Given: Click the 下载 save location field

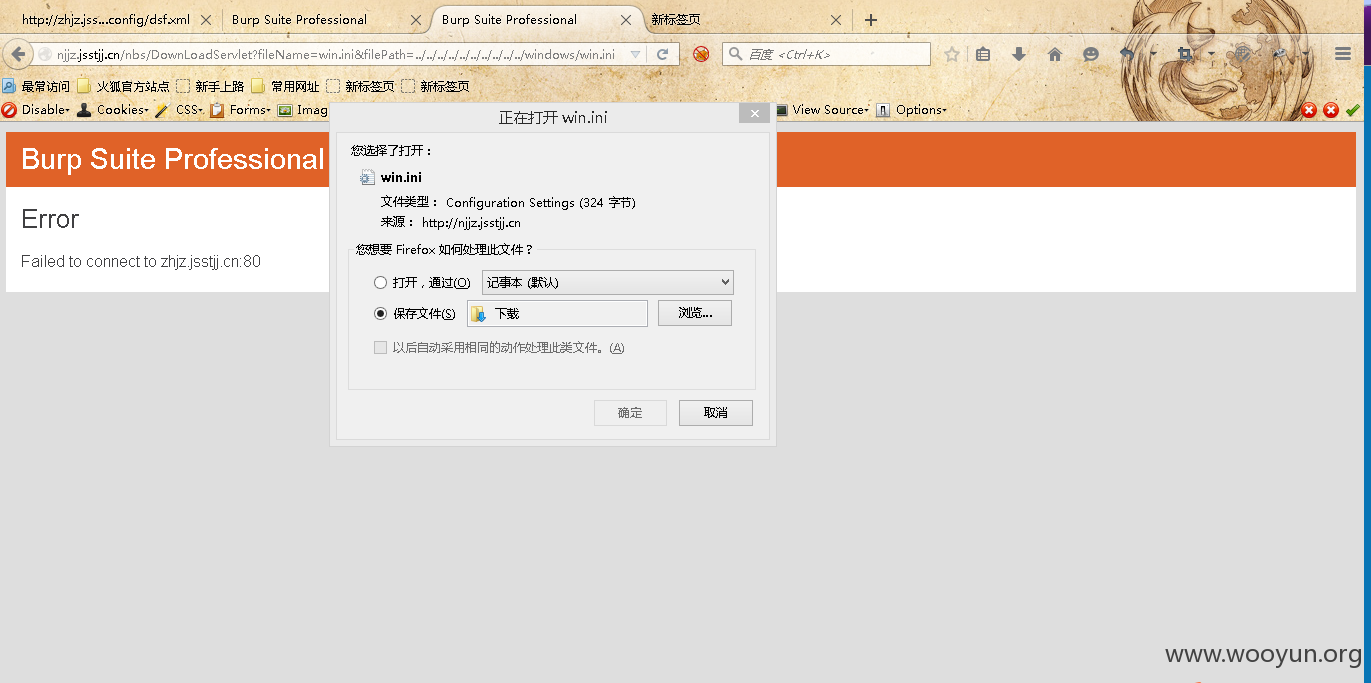Looking at the screenshot, I should point(557,313).
